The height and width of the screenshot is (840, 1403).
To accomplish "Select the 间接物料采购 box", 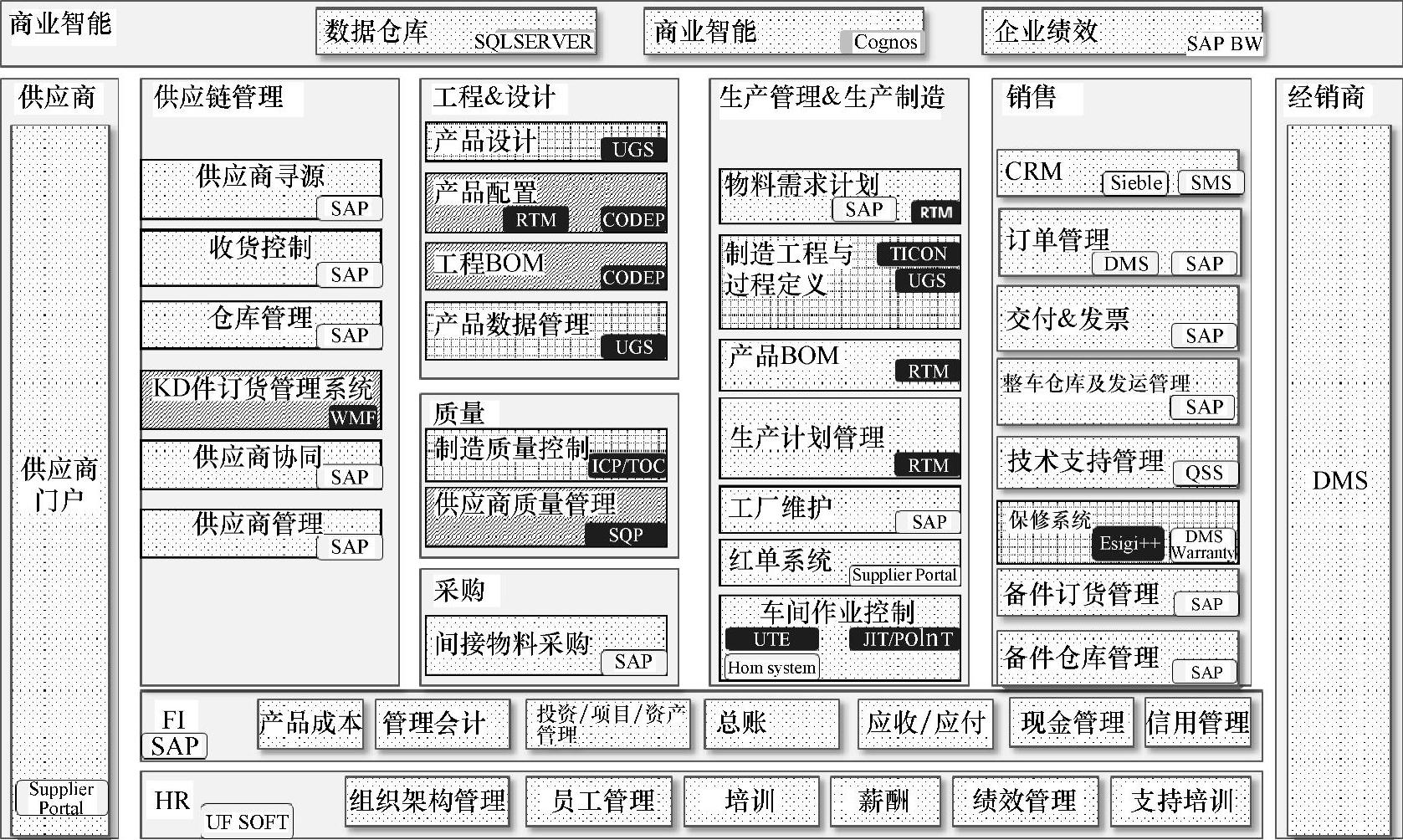I will point(546,645).
